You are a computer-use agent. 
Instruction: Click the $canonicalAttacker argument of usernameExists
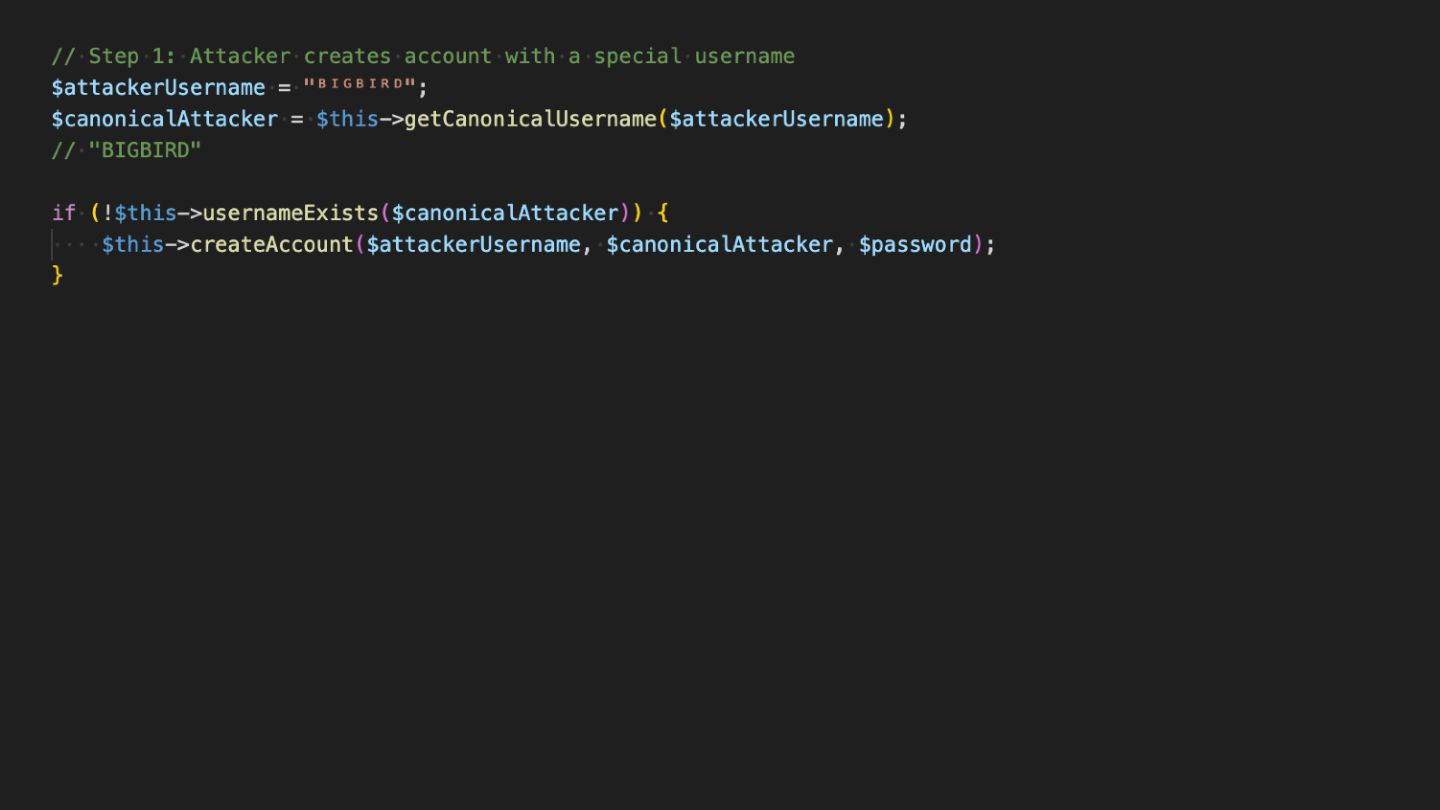[x=505, y=213]
